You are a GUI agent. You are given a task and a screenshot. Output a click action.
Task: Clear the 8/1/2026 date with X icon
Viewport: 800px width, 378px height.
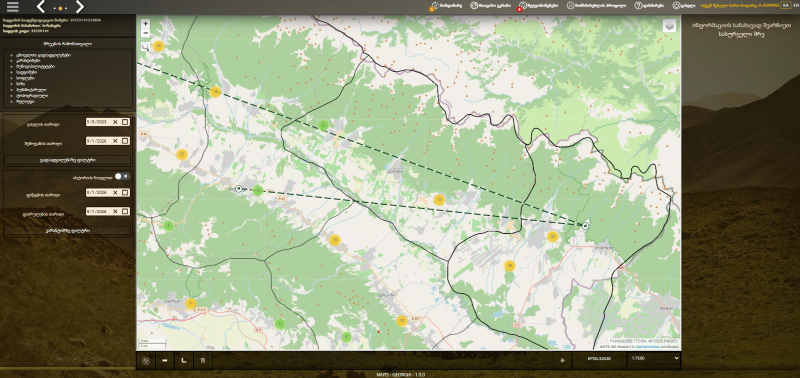(x=115, y=192)
